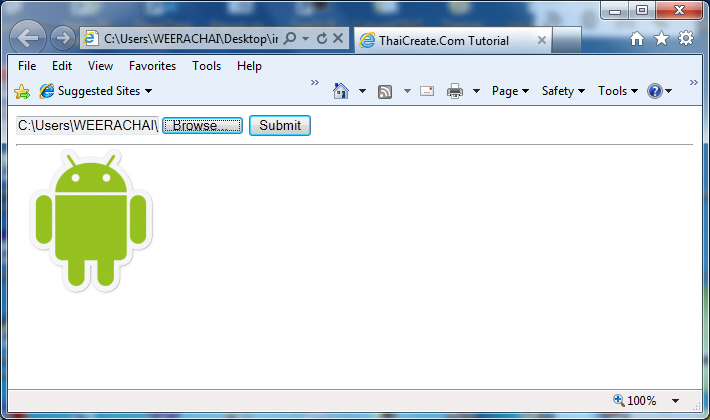Open the Page dropdown menu
The width and height of the screenshot is (710, 420).
click(x=510, y=91)
